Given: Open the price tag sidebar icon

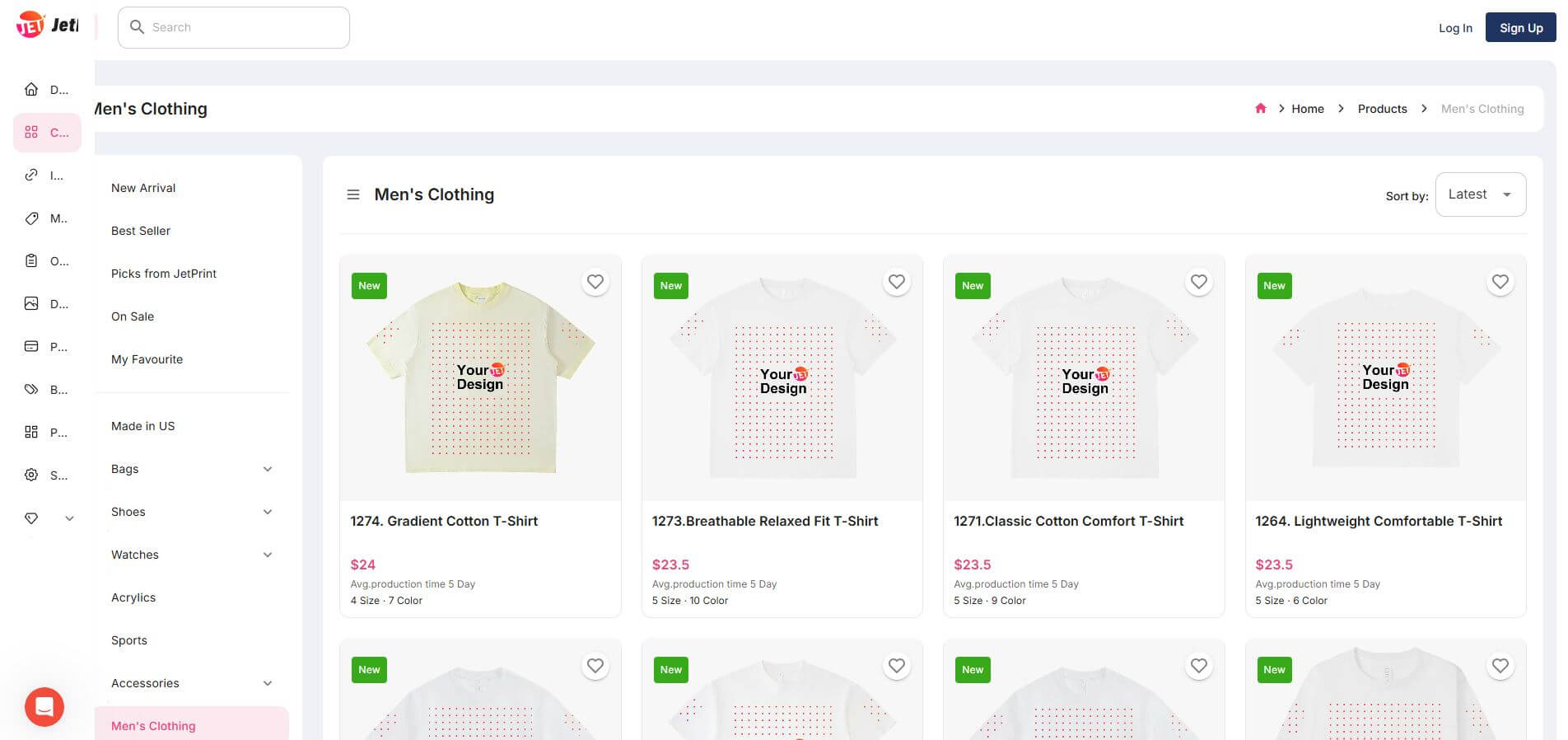Looking at the screenshot, I should 31,218.
